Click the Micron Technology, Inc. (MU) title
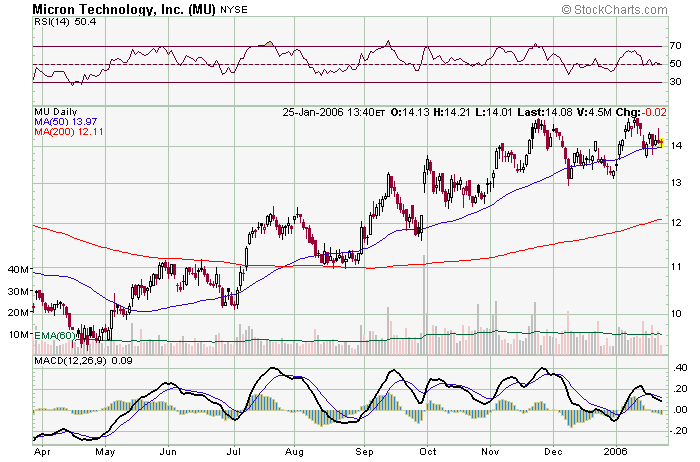Screen dimensions: 700x462 (x=124, y=9)
